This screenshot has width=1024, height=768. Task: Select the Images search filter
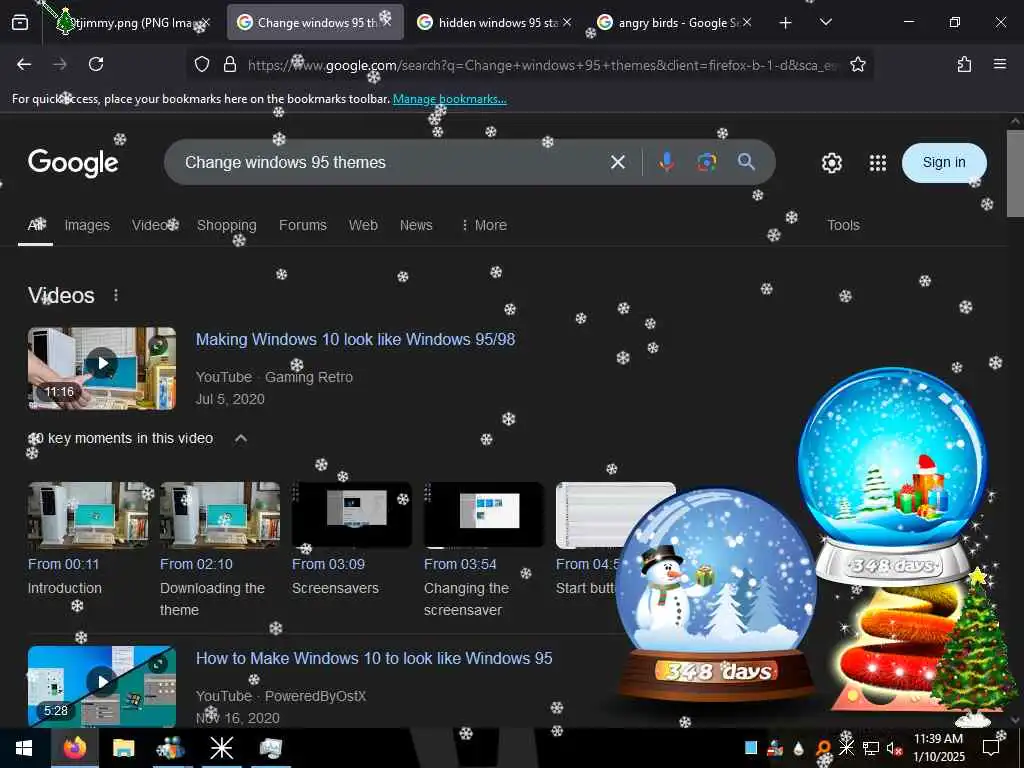(x=87, y=225)
